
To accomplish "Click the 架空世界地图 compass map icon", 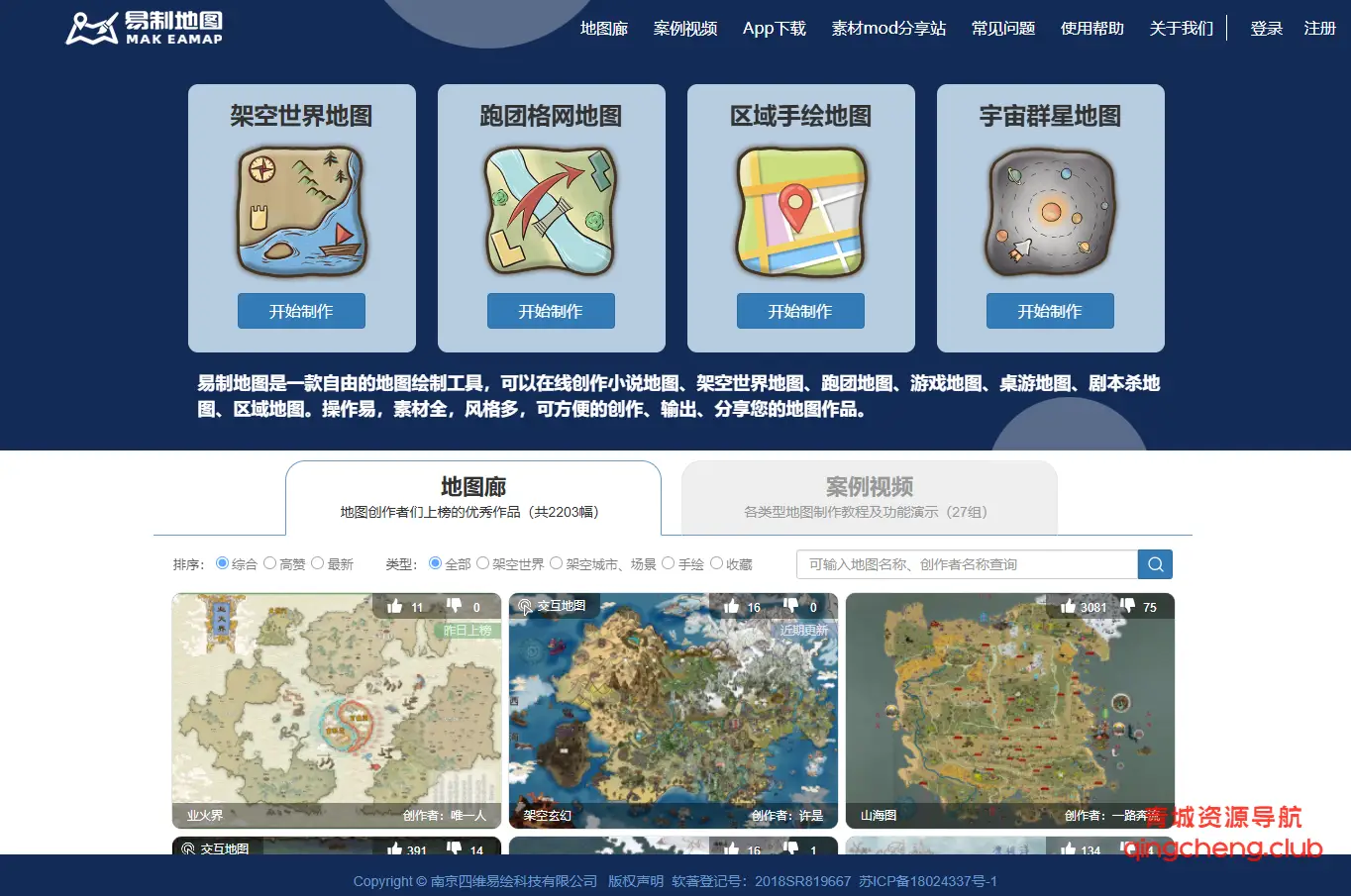I will pos(301,210).
